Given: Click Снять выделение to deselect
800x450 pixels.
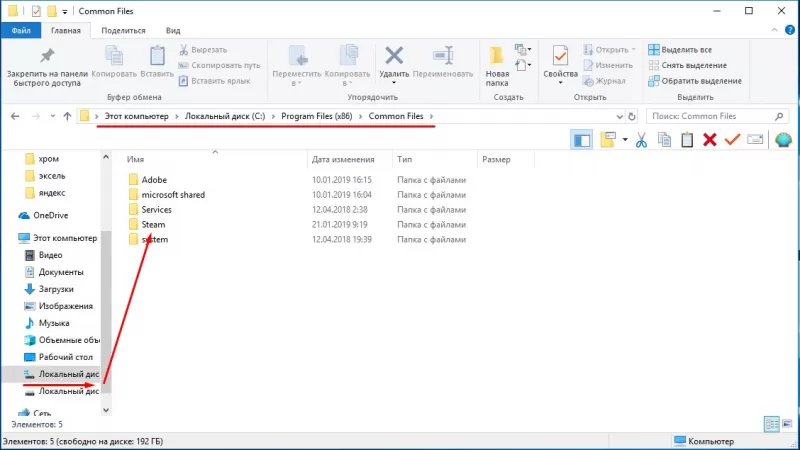Looking at the screenshot, I should pyautogui.click(x=687, y=65).
